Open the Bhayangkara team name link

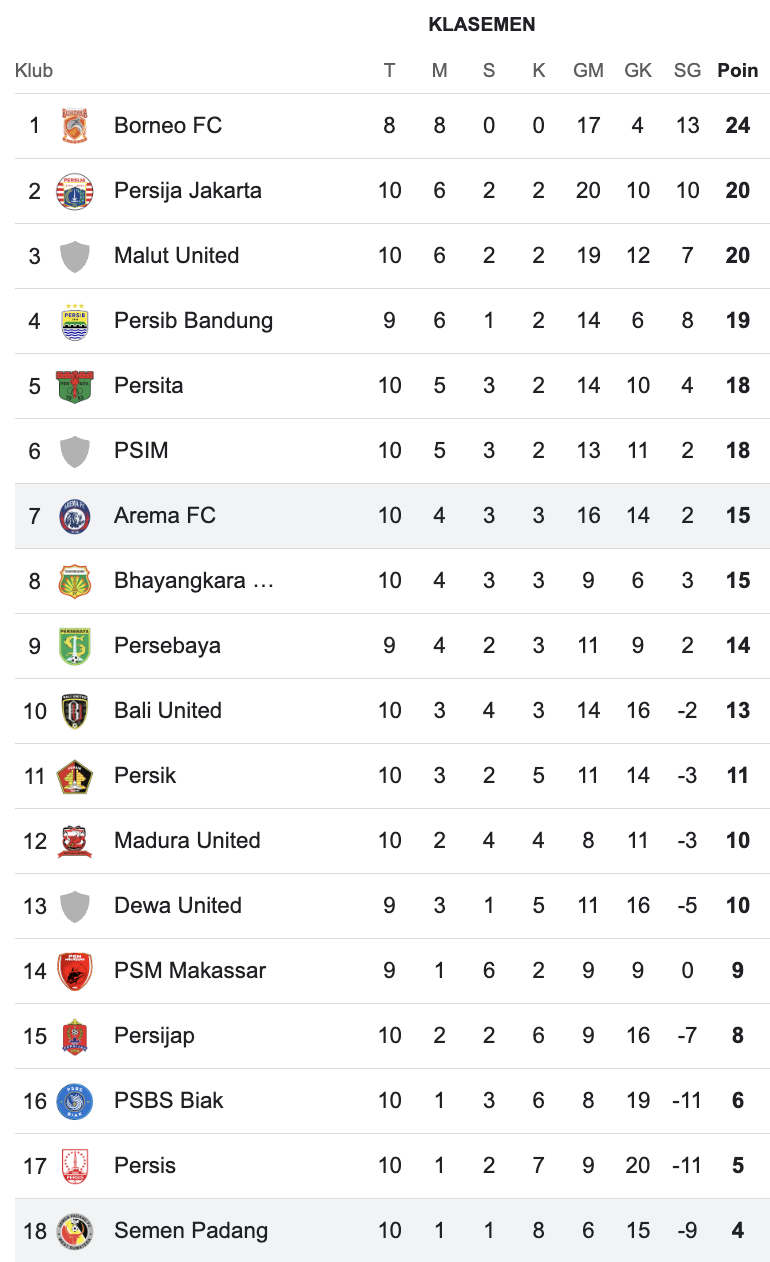point(193,581)
